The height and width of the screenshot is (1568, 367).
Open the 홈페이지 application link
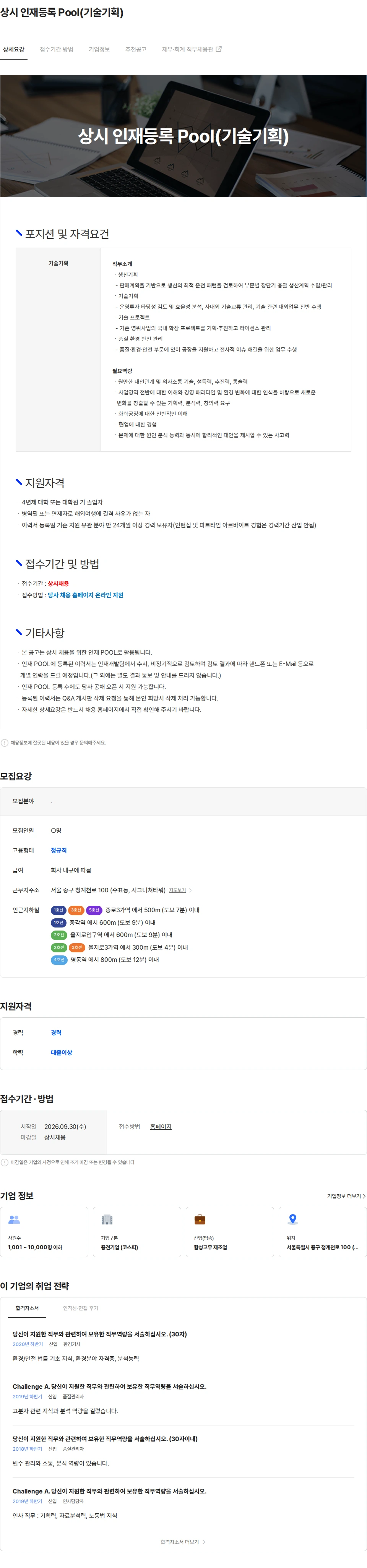pos(161,1127)
